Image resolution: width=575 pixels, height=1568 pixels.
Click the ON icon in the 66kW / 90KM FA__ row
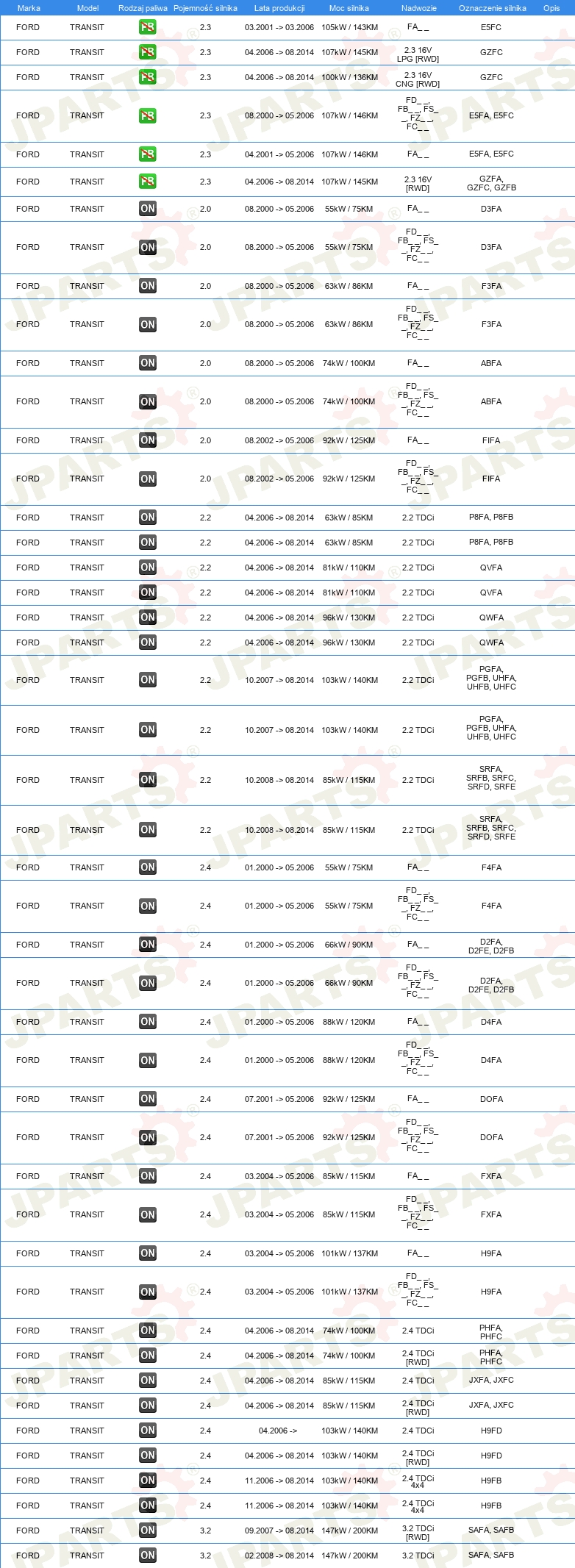[x=148, y=945]
